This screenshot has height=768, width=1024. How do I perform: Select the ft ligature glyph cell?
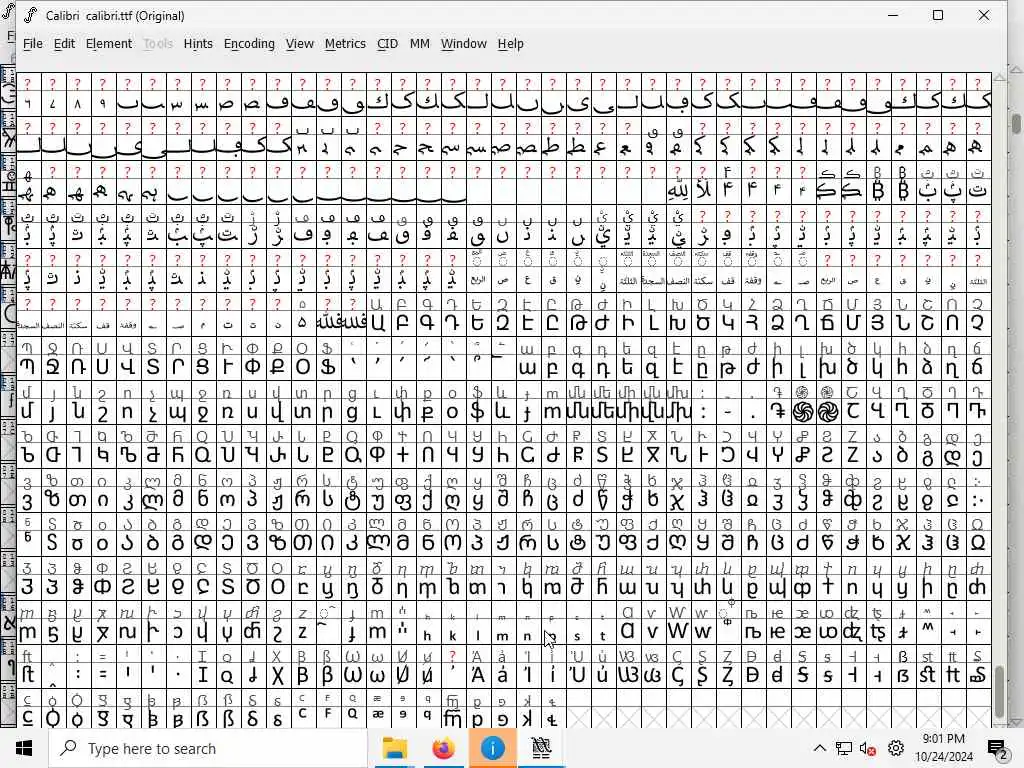click(27, 674)
